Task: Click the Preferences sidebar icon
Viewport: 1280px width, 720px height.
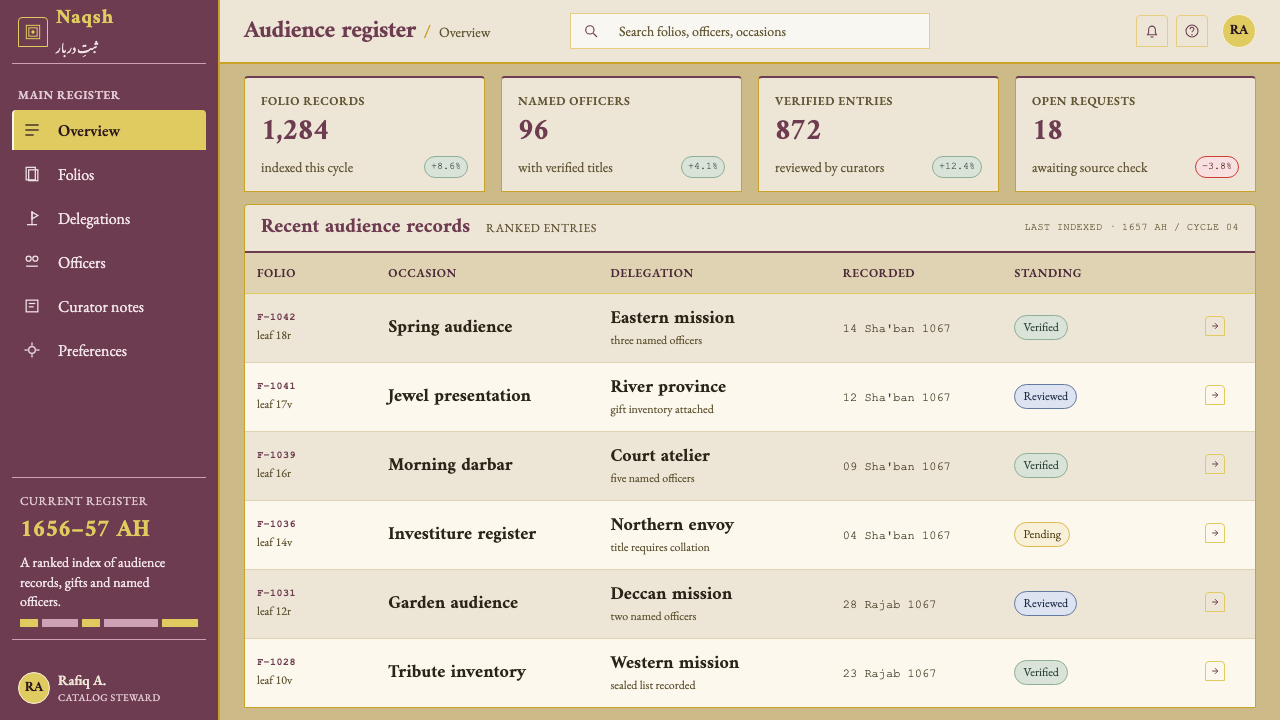Action: (32, 351)
